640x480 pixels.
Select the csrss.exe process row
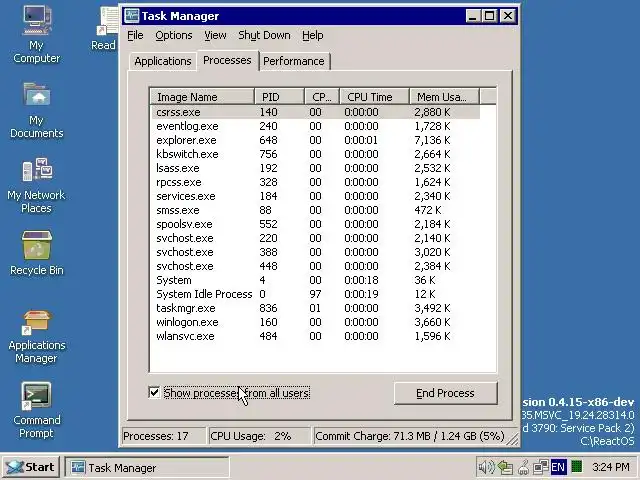tap(316, 112)
